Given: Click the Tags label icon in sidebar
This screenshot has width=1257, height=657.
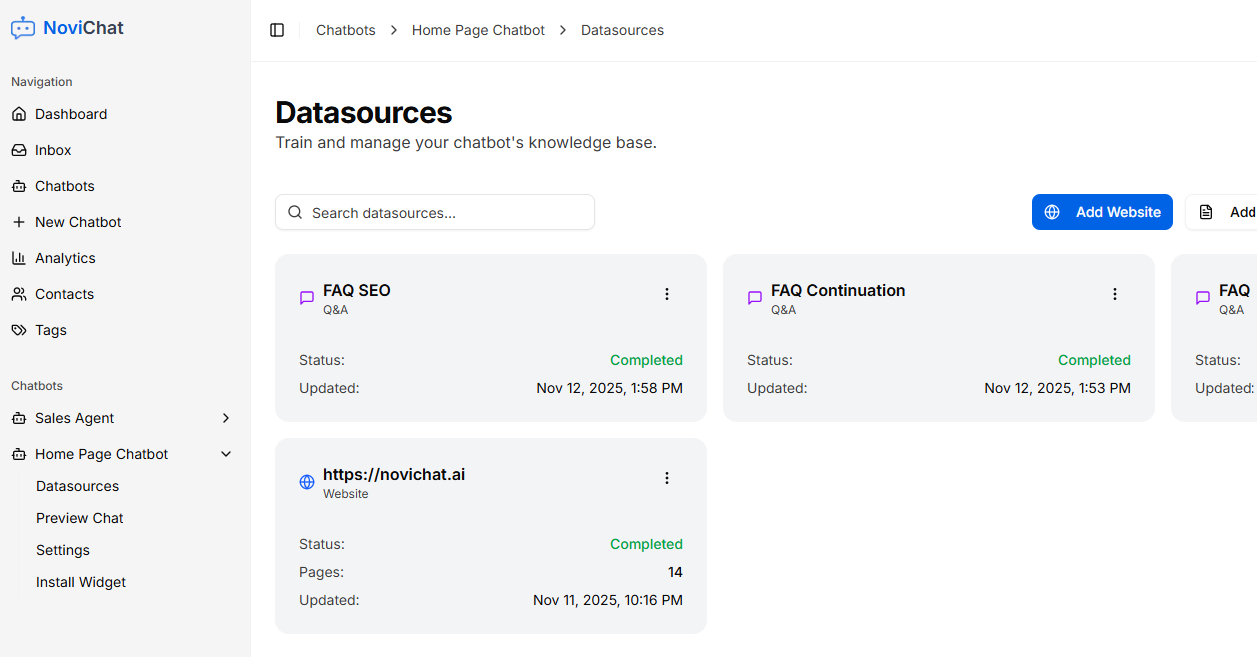Looking at the screenshot, I should 19,329.
